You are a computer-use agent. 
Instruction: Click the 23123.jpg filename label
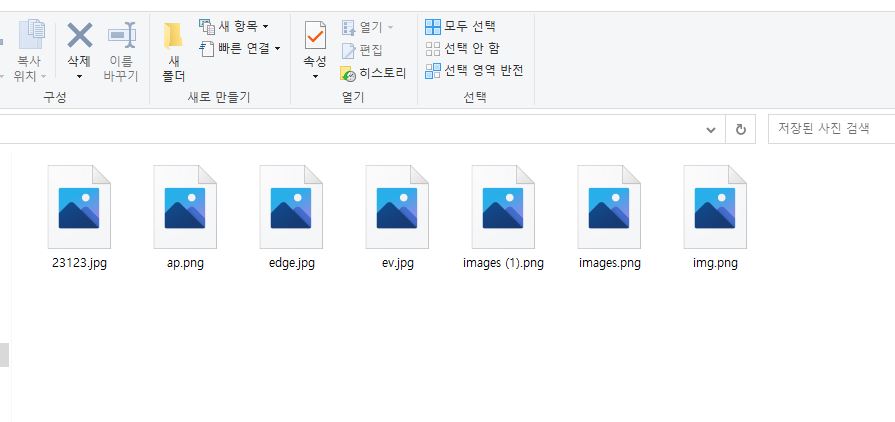pos(79,263)
